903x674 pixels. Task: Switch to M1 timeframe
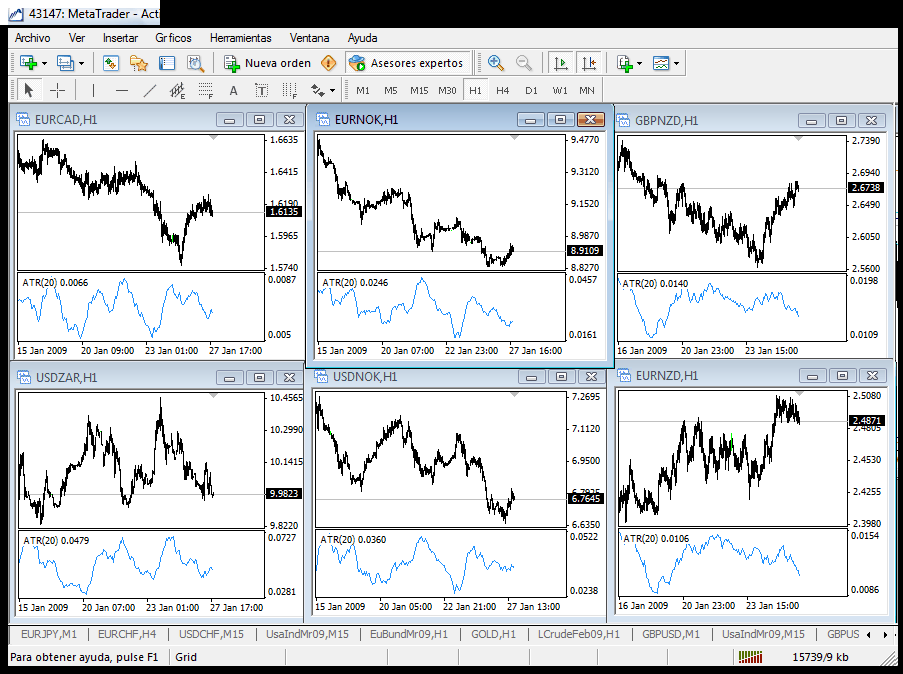(x=363, y=90)
